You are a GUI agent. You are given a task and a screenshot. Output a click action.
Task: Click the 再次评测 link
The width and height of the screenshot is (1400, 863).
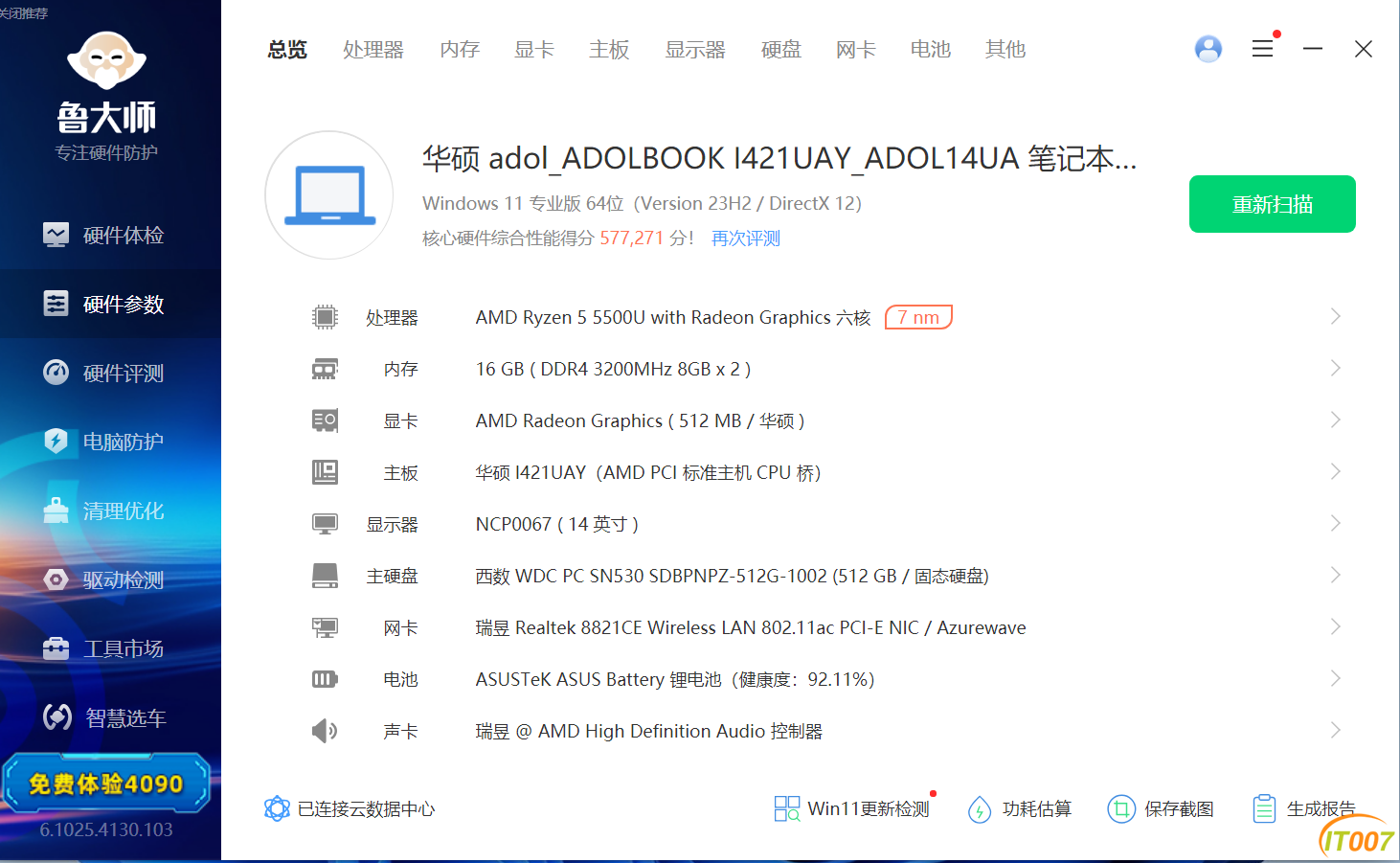click(x=746, y=238)
